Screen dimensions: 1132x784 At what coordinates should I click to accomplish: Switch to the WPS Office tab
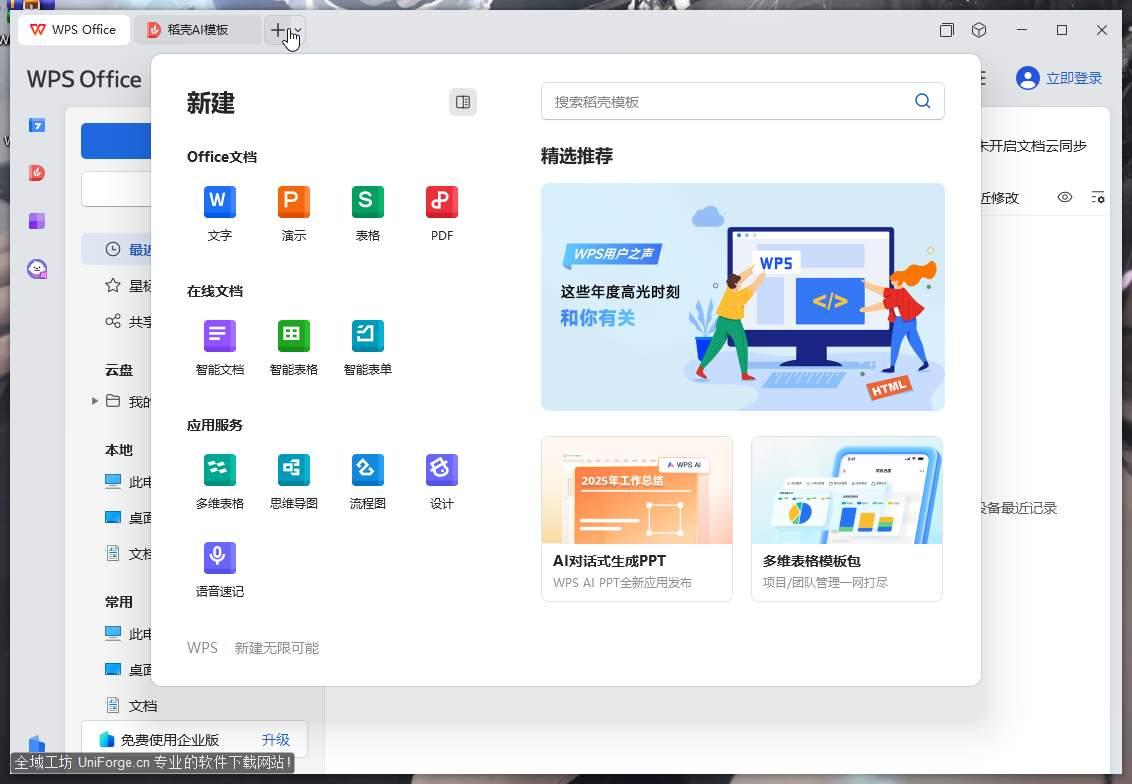tap(74, 30)
